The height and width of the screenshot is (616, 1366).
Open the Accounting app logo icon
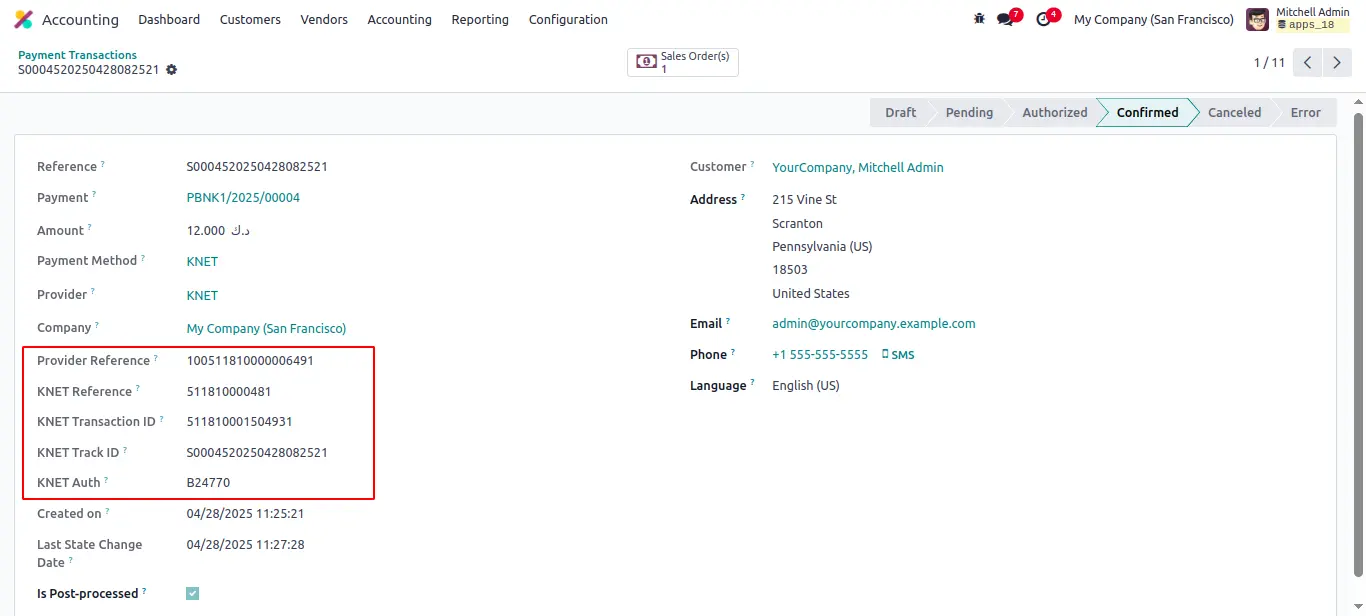point(23,20)
